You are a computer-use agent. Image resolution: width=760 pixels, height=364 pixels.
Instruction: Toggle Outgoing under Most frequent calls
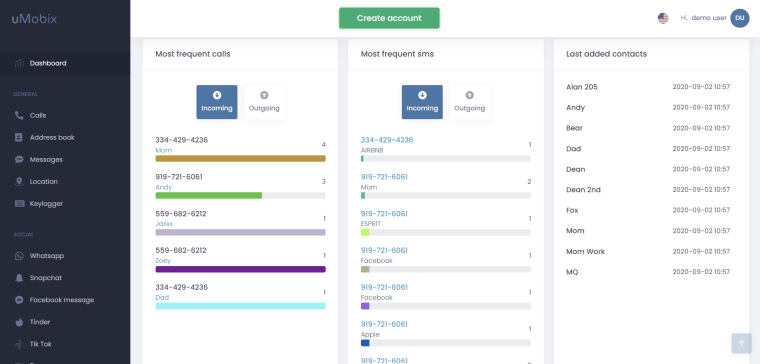pyautogui.click(x=264, y=102)
